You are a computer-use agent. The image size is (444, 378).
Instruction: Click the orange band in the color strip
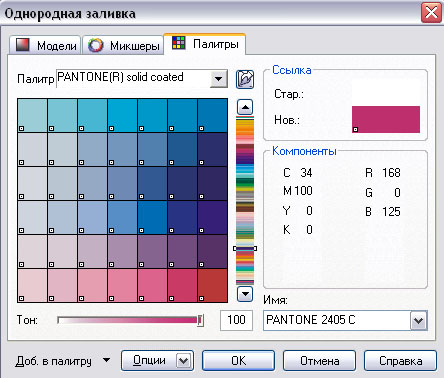(x=245, y=127)
